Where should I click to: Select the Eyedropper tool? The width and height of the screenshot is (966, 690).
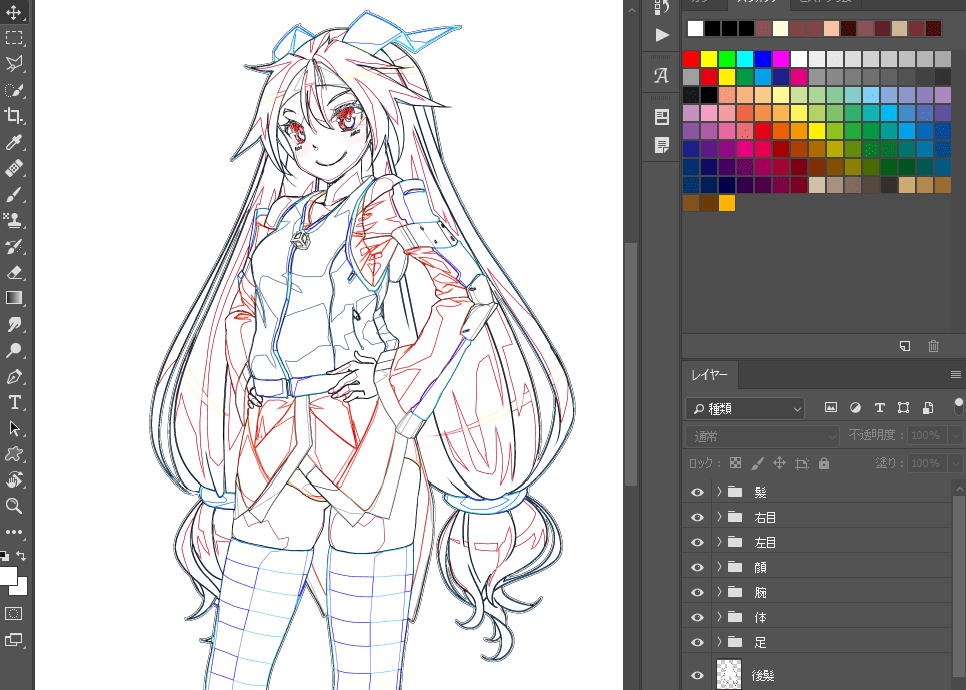[x=14, y=142]
